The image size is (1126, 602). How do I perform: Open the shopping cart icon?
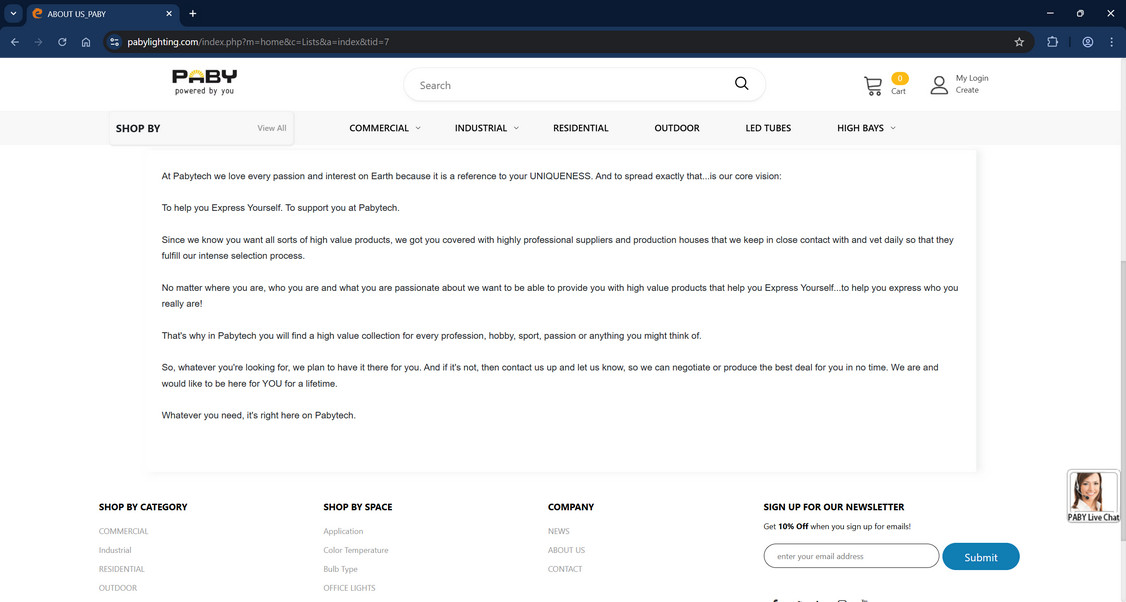coord(873,86)
